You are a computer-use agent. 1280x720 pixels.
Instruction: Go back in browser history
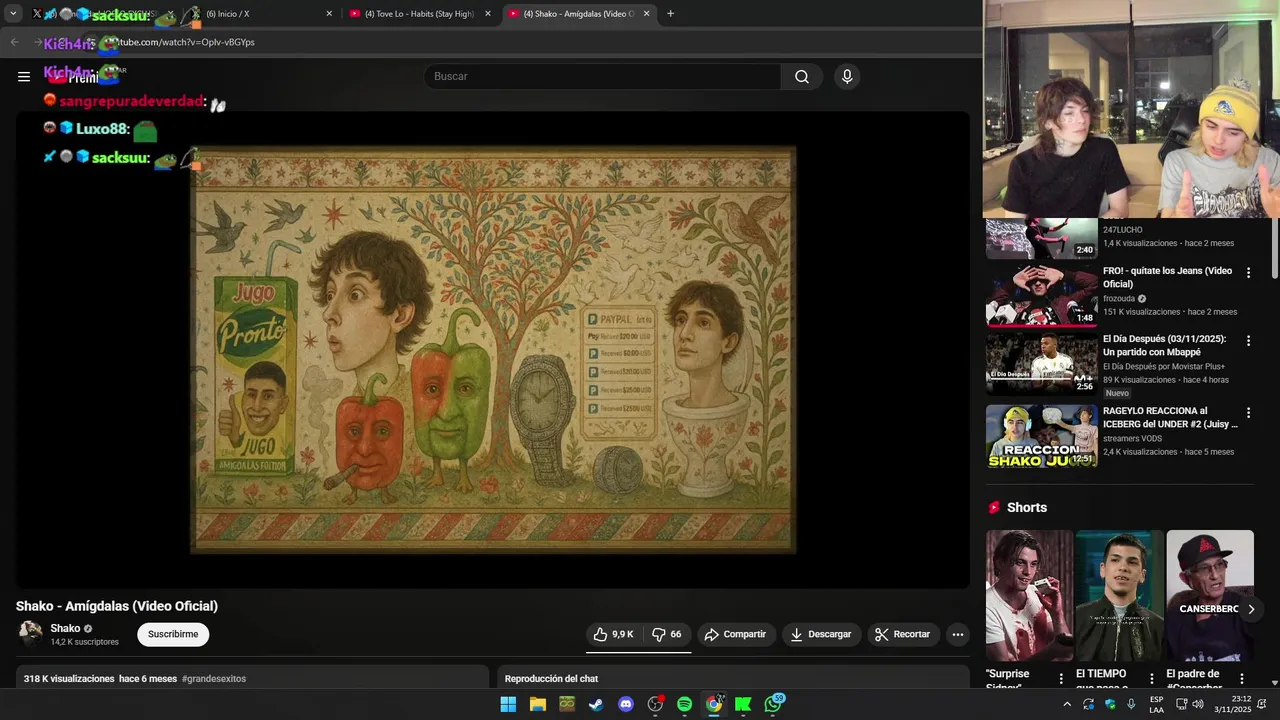click(x=14, y=42)
